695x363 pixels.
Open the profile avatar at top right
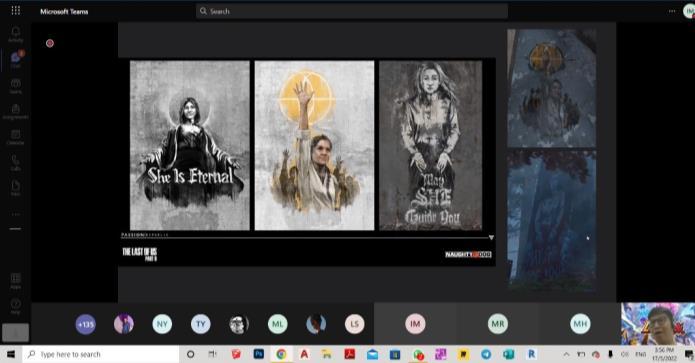pos(689,11)
